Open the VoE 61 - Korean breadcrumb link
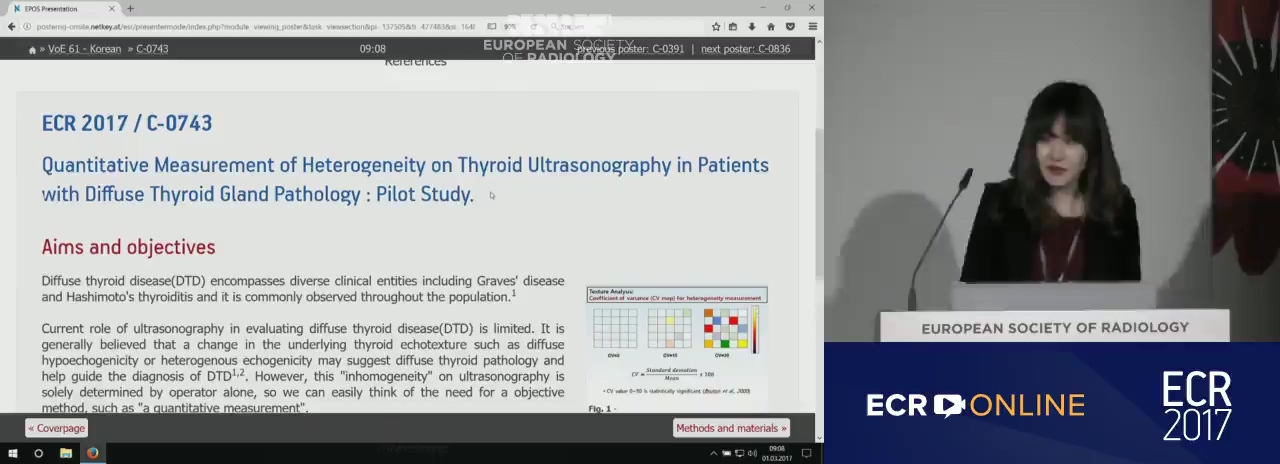 [x=84, y=49]
